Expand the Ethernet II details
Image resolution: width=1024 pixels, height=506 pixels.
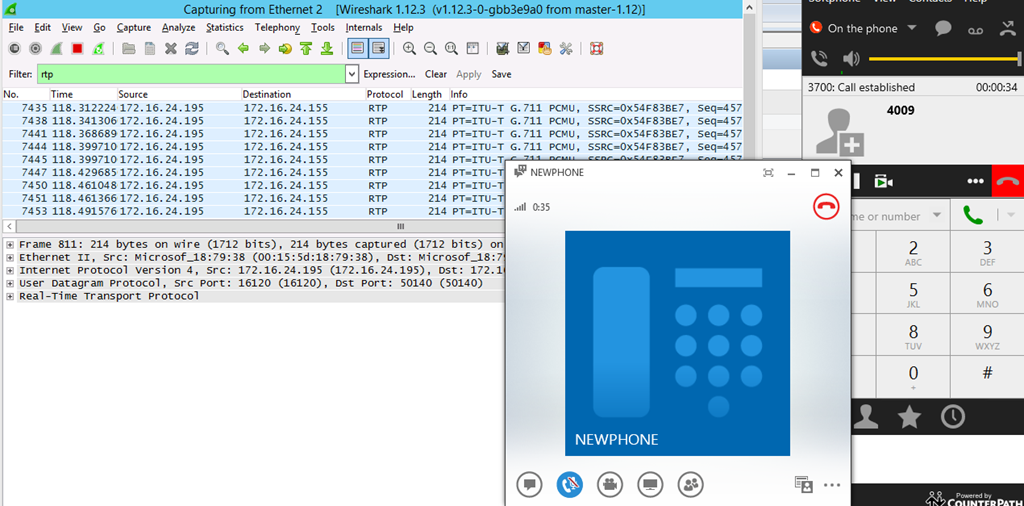(10, 257)
